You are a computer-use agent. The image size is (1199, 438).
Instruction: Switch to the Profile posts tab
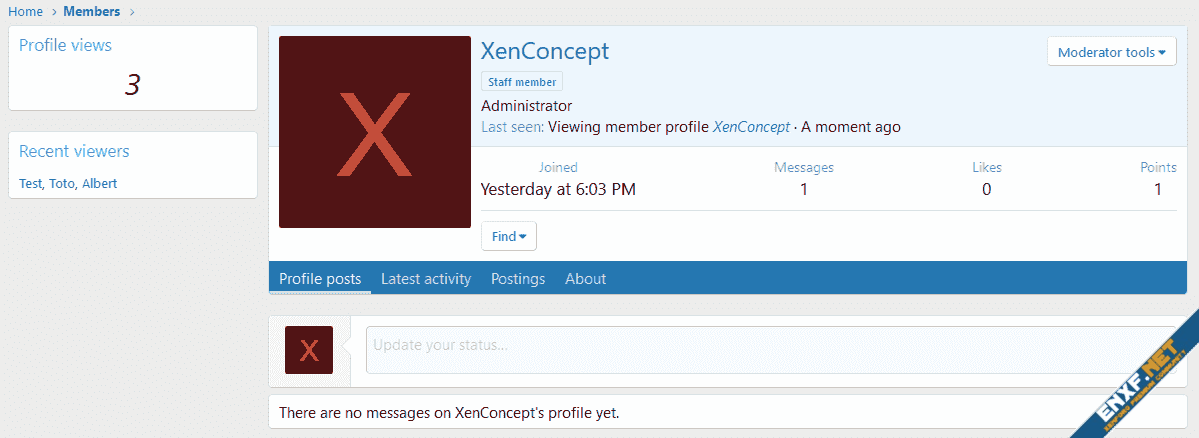320,279
